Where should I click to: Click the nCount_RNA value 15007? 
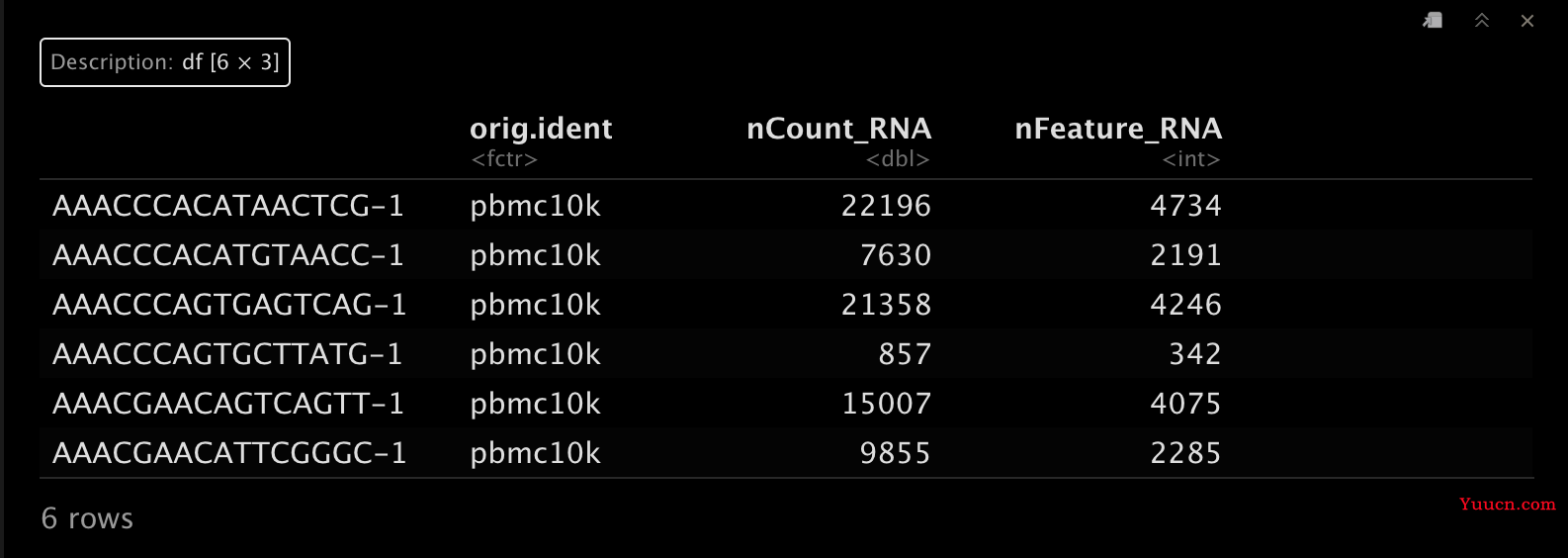(886, 404)
